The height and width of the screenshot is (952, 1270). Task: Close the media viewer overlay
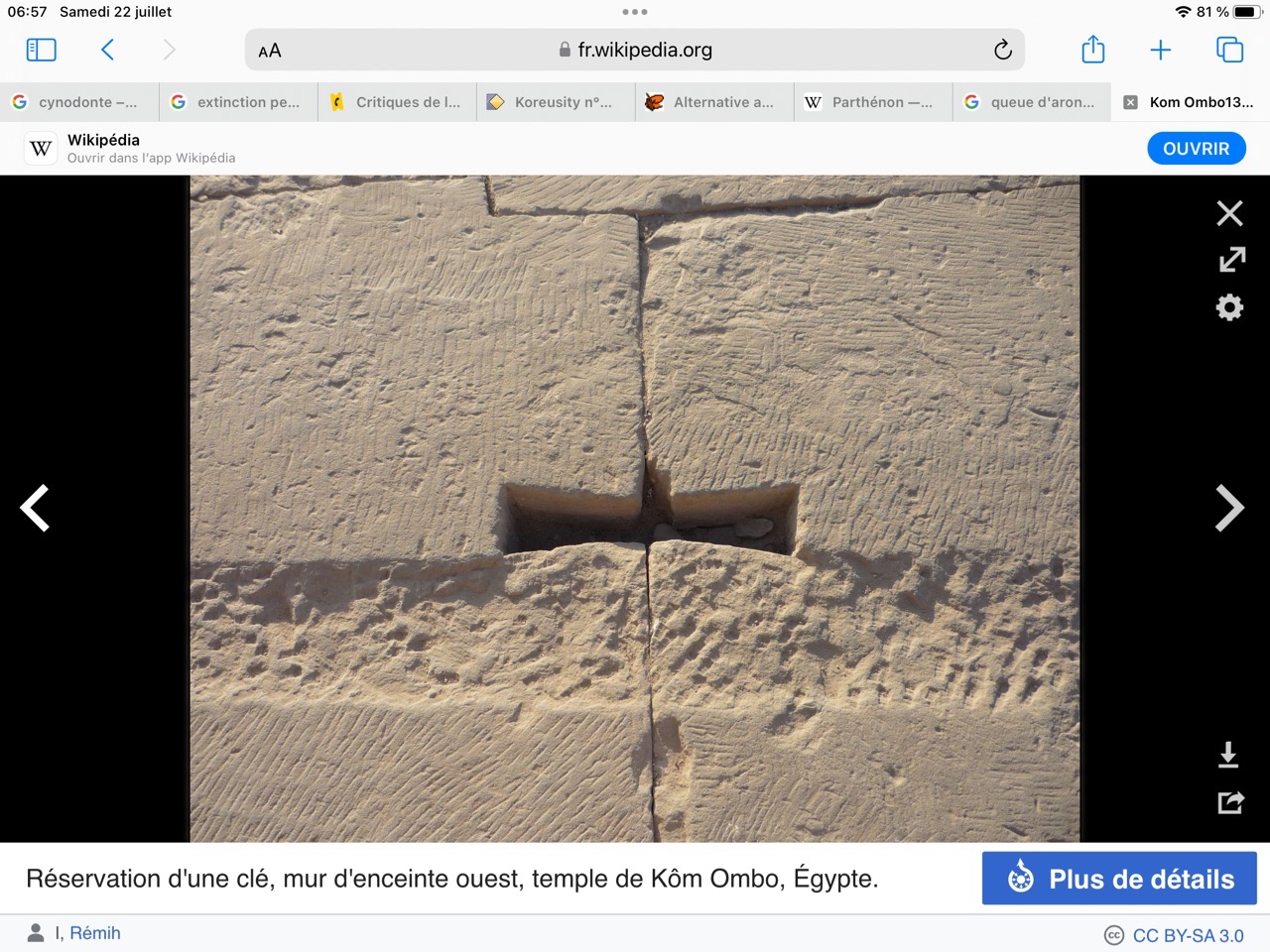[1229, 213]
